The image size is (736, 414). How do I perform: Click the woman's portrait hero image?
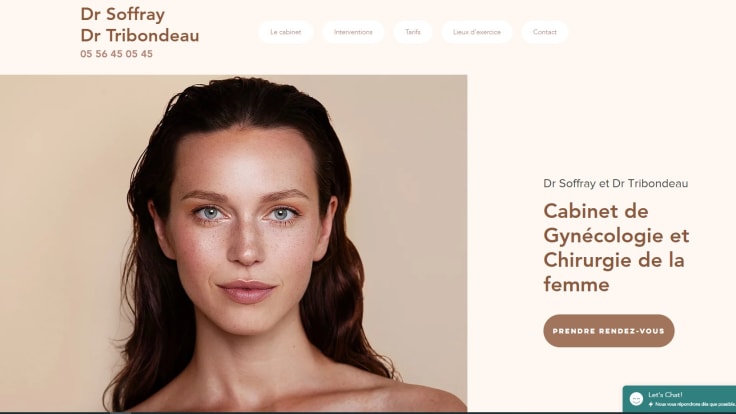(x=233, y=243)
